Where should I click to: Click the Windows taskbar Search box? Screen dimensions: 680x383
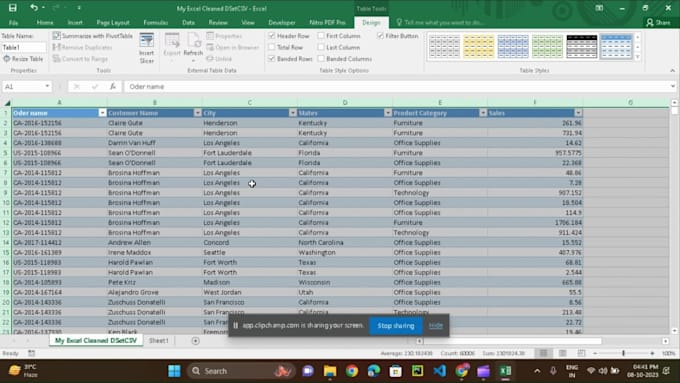pyautogui.click(x=241, y=371)
